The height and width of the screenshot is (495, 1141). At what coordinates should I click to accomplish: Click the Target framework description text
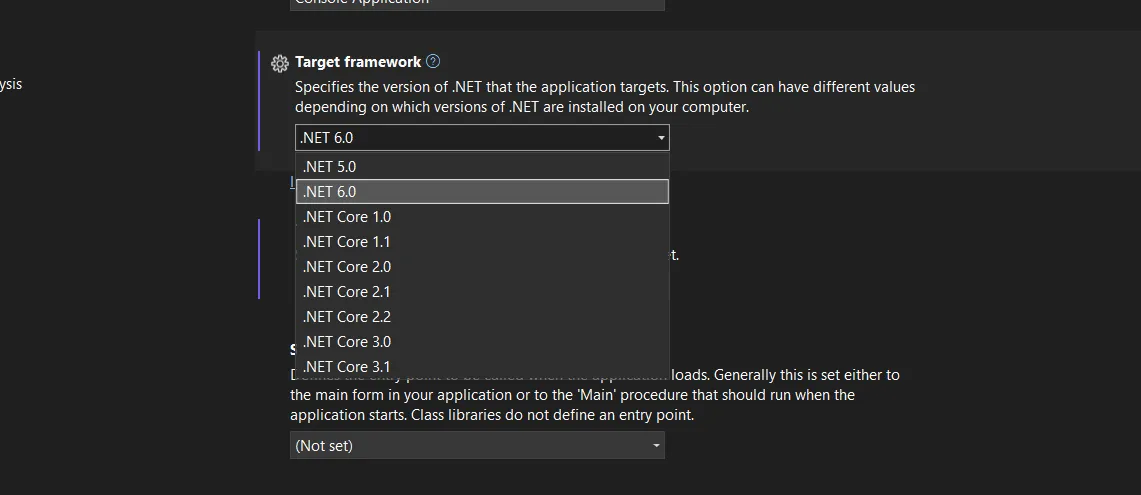tap(604, 97)
